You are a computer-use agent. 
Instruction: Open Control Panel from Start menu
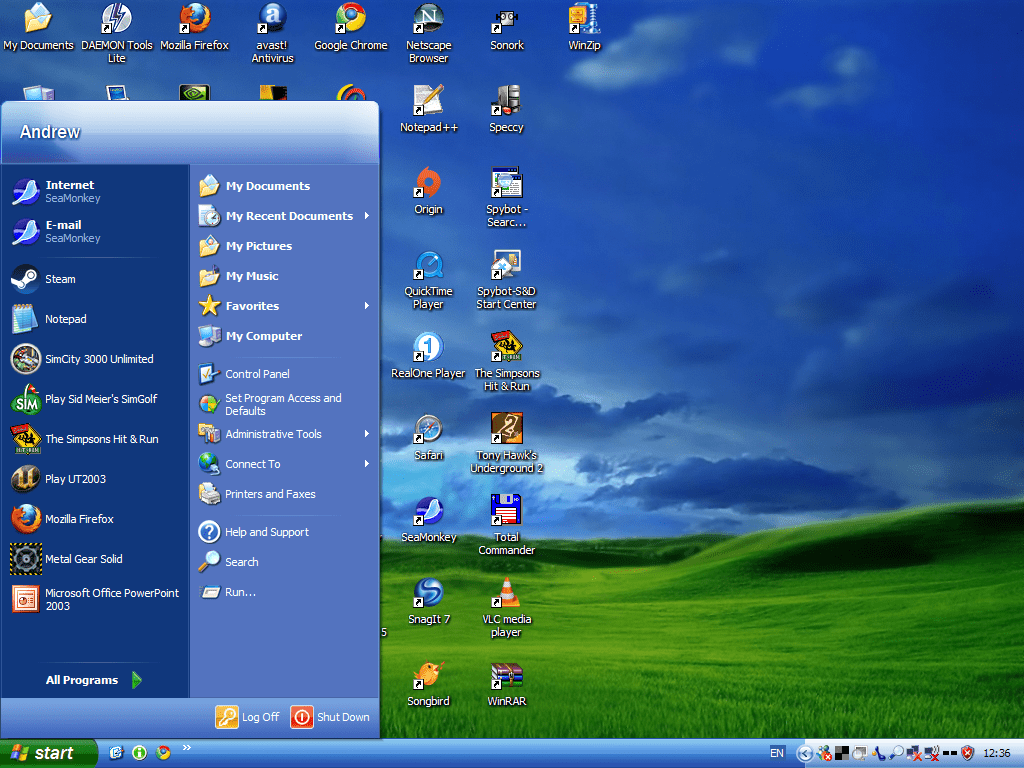tap(257, 374)
